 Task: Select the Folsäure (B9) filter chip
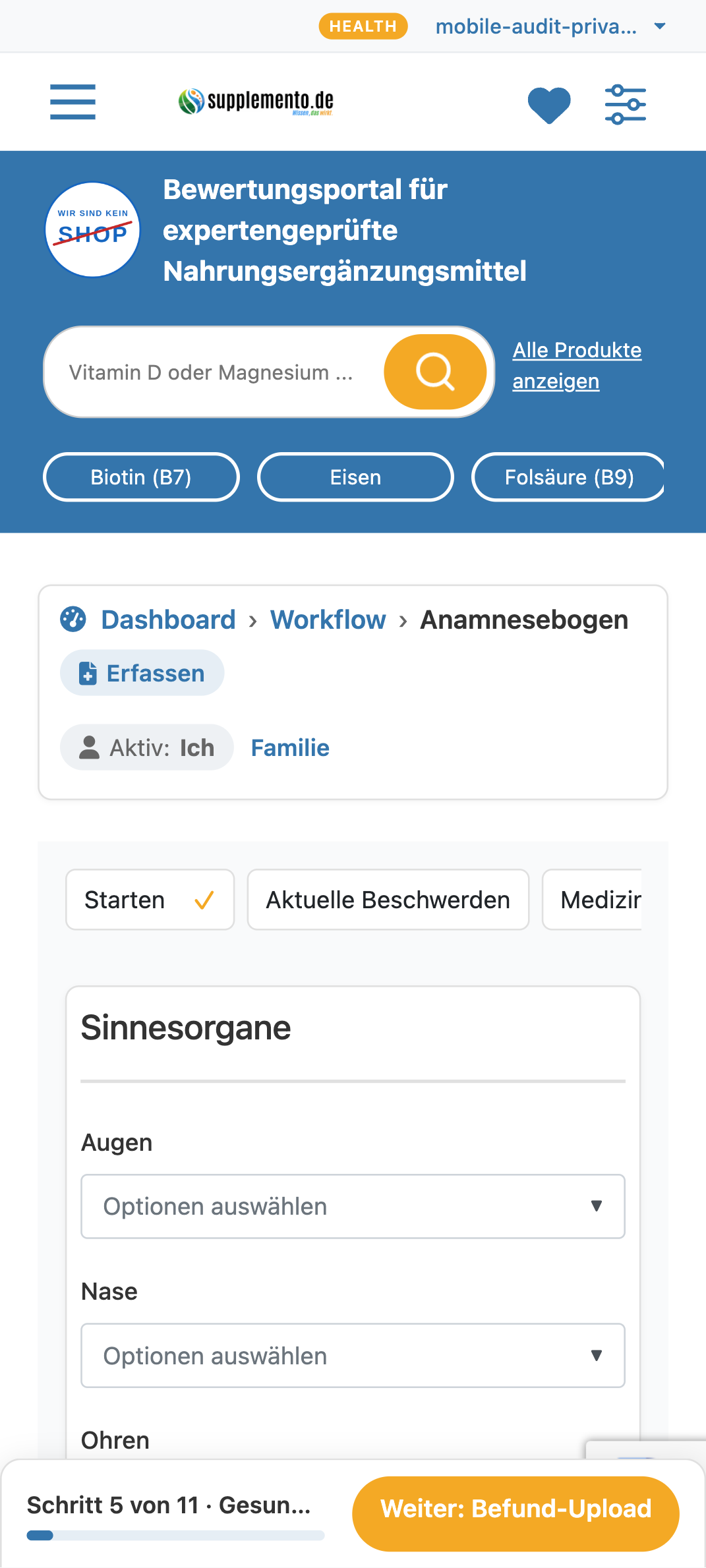click(568, 477)
